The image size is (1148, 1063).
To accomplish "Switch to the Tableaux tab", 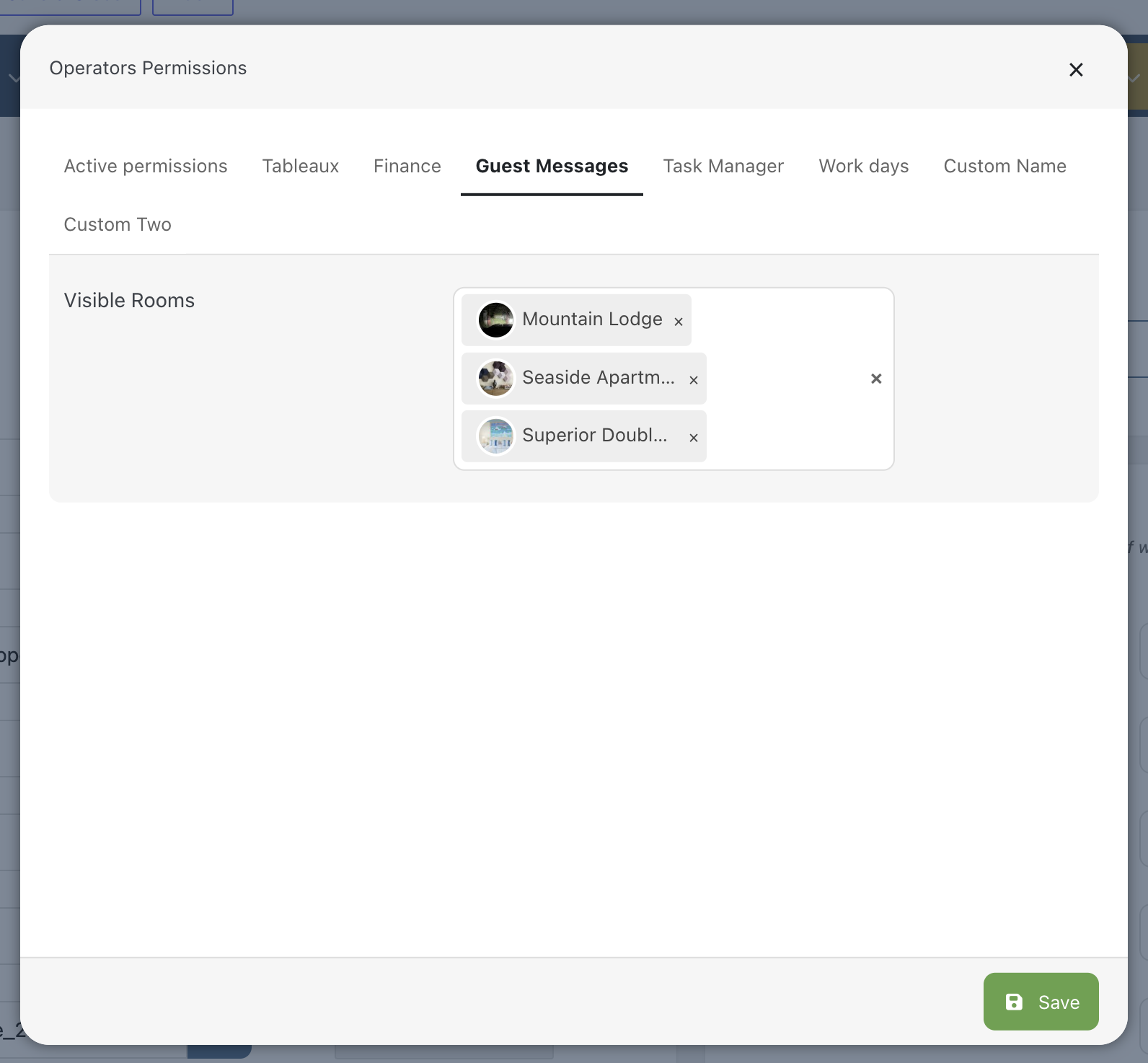I will [301, 166].
